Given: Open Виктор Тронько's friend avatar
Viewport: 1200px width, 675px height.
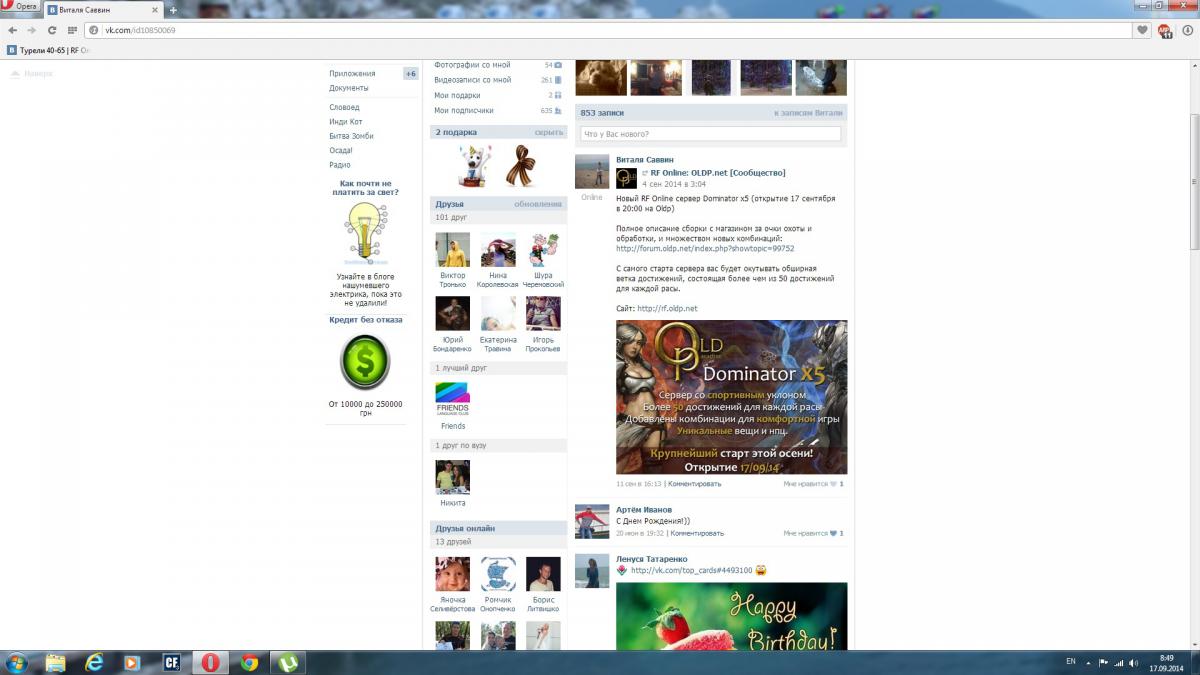Looking at the screenshot, I should [x=453, y=250].
